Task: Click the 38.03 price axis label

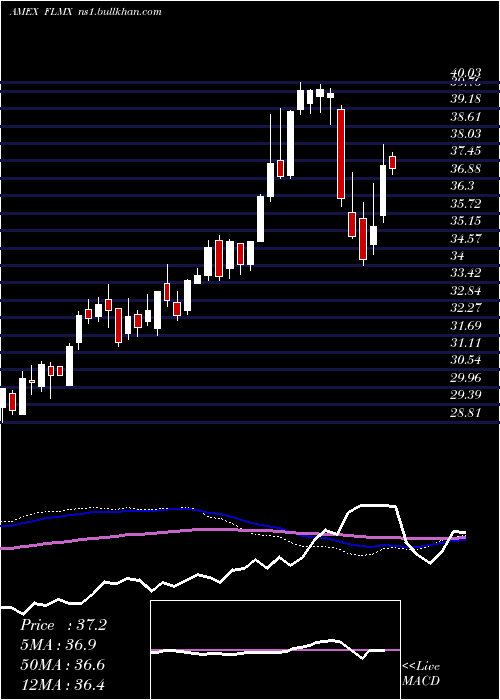Action: pyautogui.click(x=465, y=133)
